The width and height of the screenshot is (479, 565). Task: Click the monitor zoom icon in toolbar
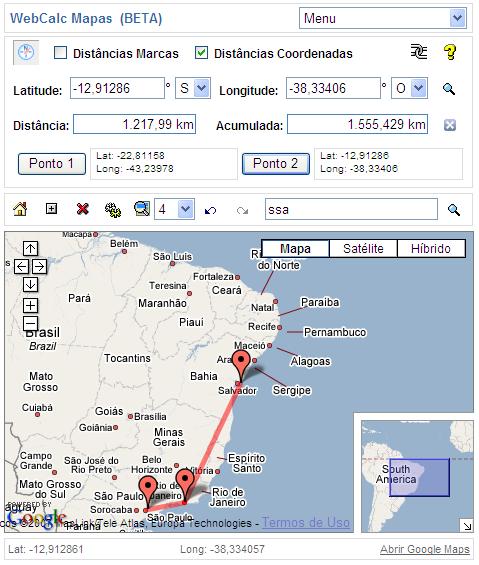(x=142, y=209)
